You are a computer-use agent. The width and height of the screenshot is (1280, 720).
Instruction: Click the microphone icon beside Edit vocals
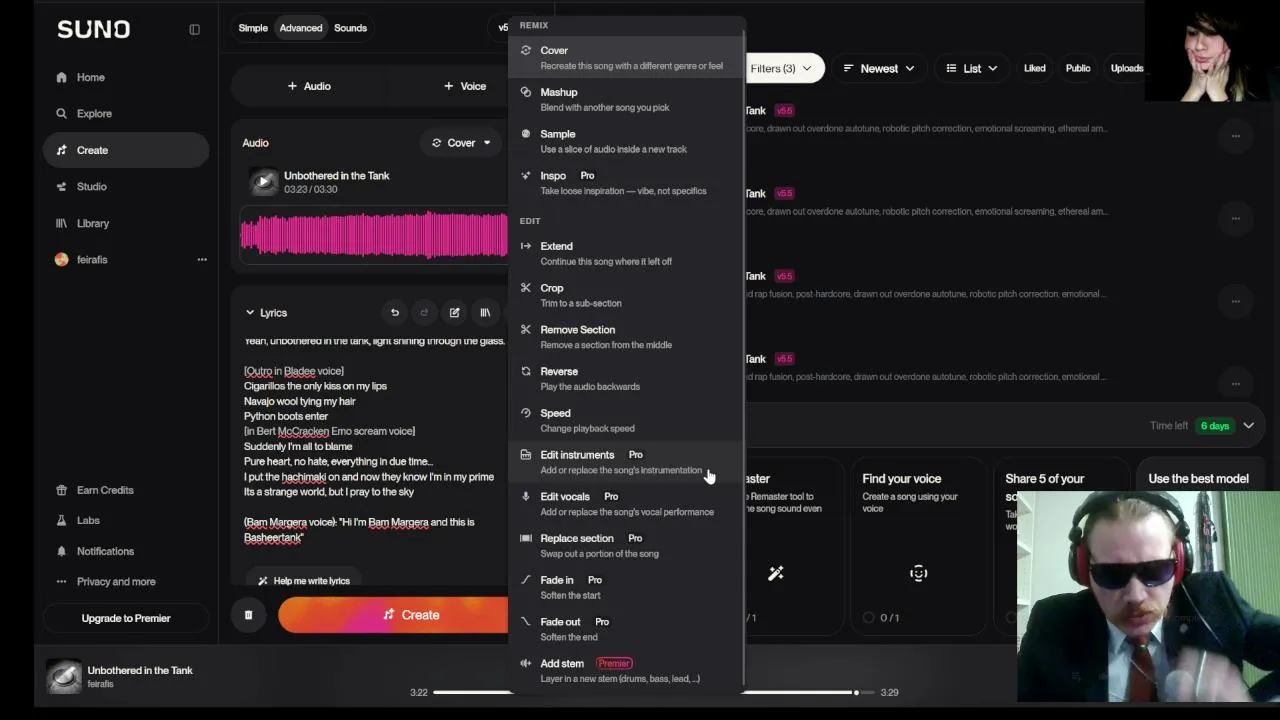point(526,496)
